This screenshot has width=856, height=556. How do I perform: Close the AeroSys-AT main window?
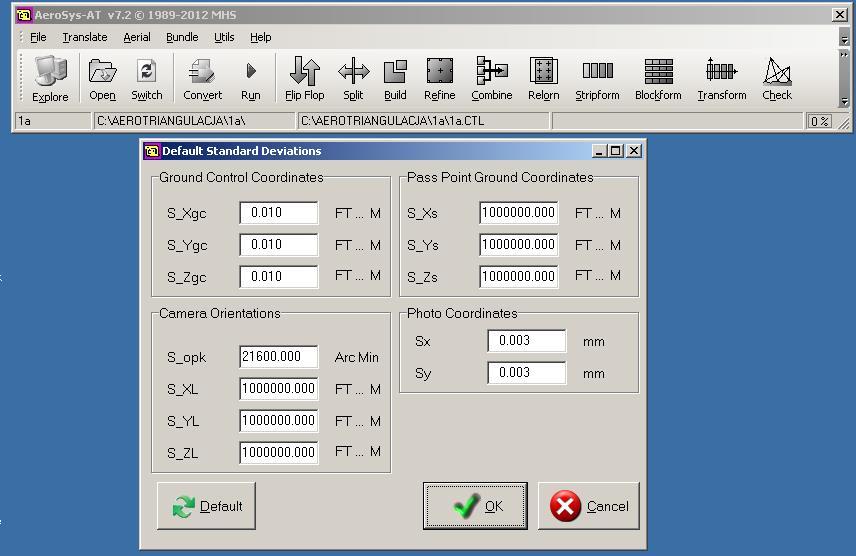[840, 15]
